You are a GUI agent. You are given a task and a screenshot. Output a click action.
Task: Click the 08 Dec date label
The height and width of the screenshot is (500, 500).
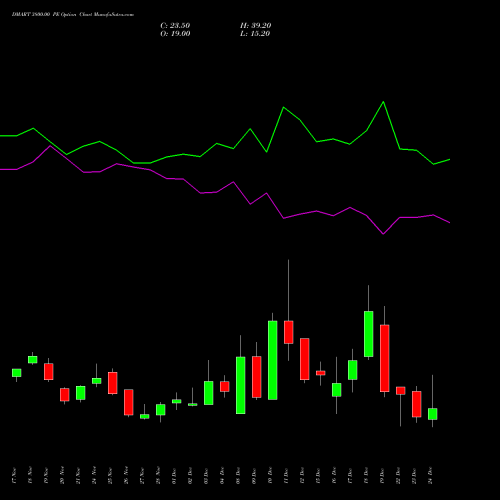tap(238, 476)
